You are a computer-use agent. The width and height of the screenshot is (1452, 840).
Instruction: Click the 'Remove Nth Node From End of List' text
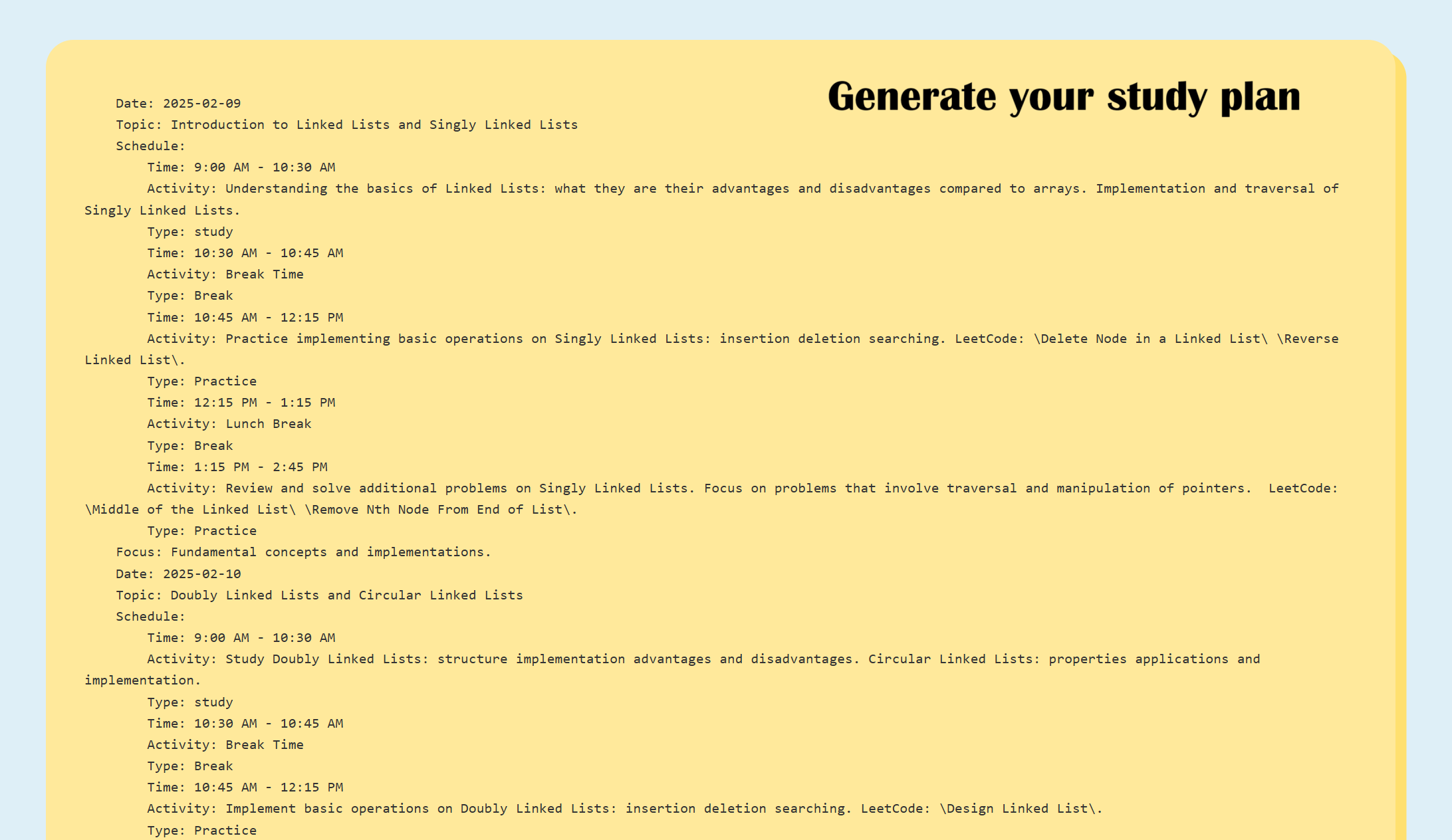pyautogui.click(x=439, y=510)
